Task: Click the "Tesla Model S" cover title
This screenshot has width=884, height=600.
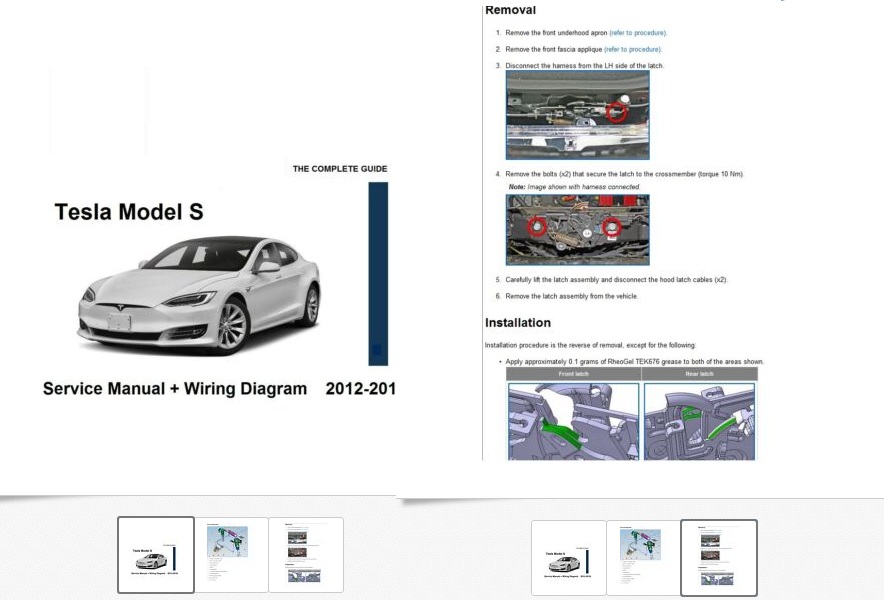Action: pos(129,212)
